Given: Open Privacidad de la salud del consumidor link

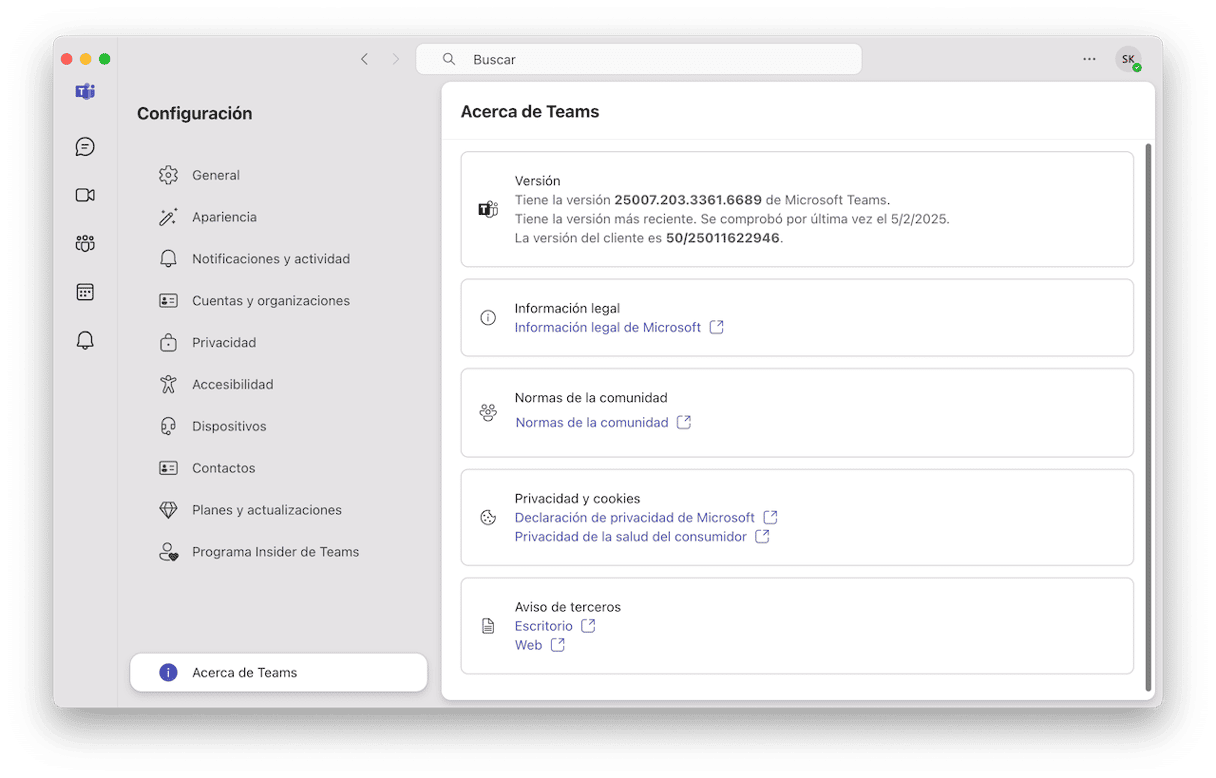Looking at the screenshot, I should (x=631, y=537).
